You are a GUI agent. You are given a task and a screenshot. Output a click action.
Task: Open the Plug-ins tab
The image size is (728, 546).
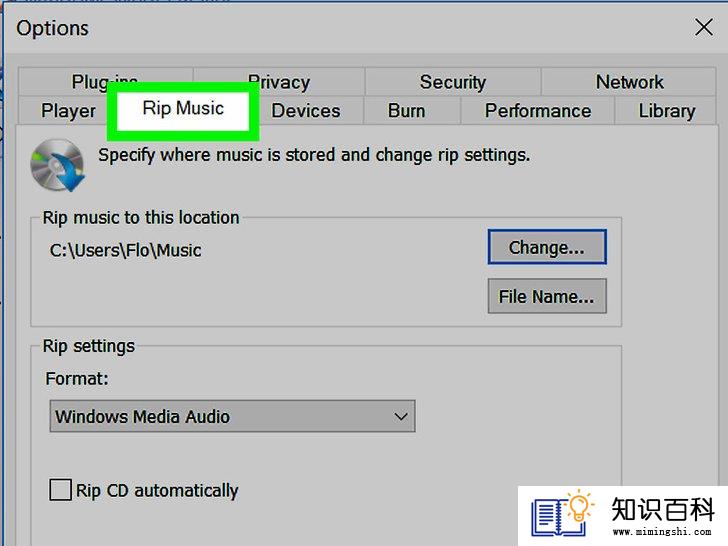[105, 82]
